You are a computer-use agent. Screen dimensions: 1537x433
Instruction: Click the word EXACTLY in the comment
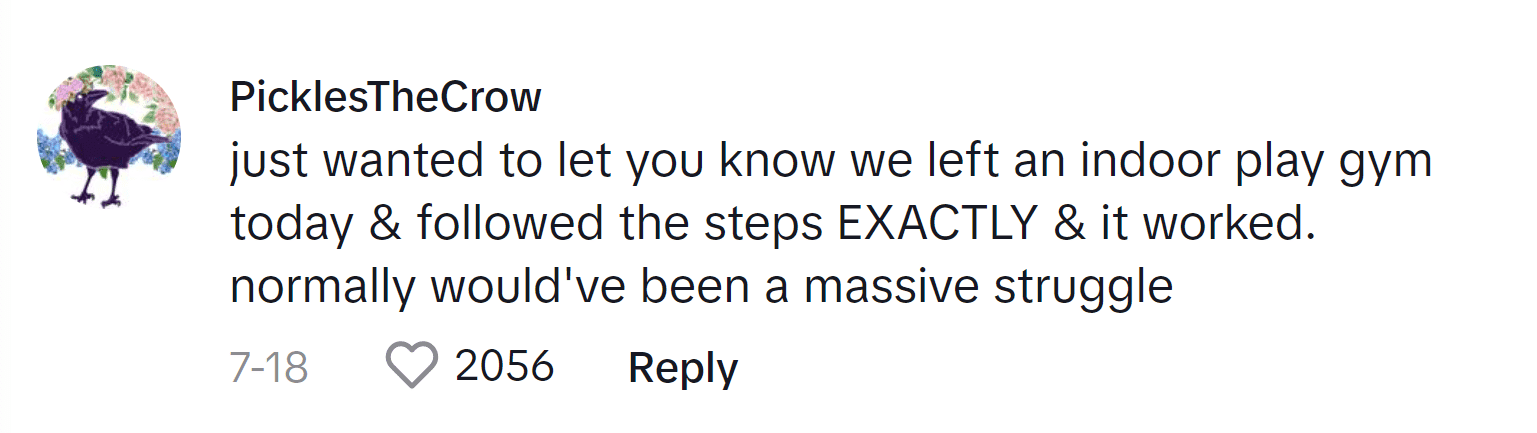(935, 225)
